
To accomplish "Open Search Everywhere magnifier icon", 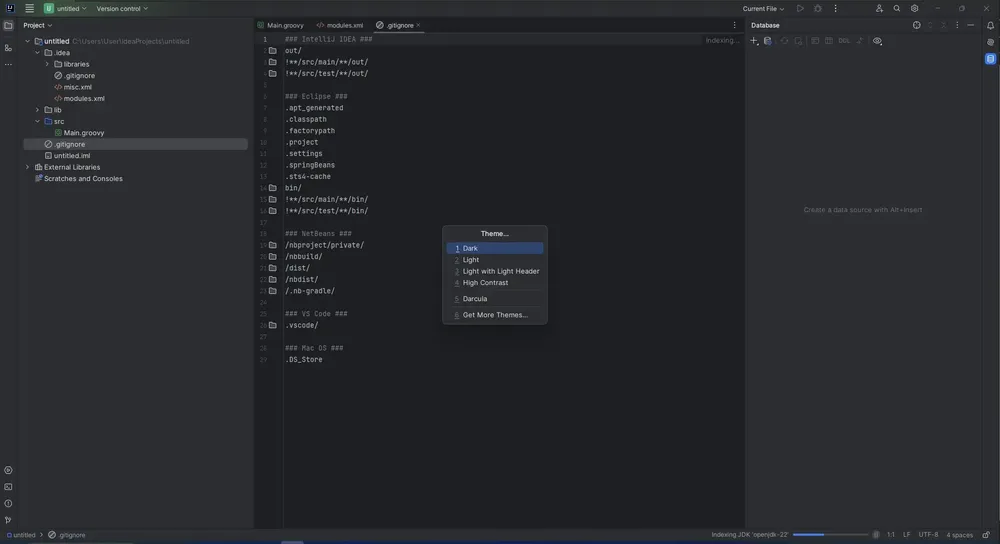I will [897, 8].
